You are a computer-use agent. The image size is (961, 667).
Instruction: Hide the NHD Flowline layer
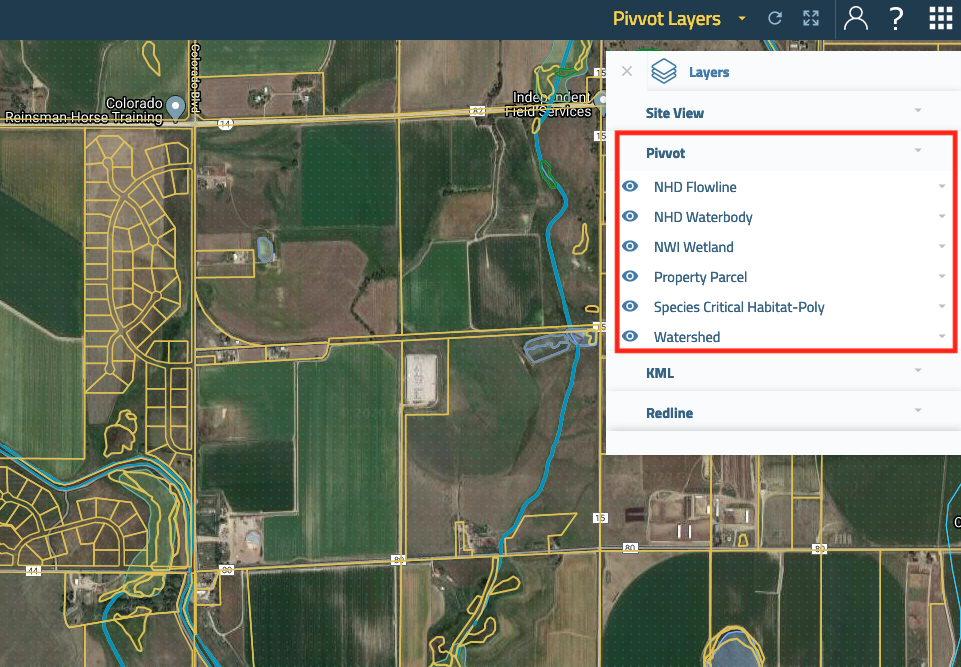630,187
